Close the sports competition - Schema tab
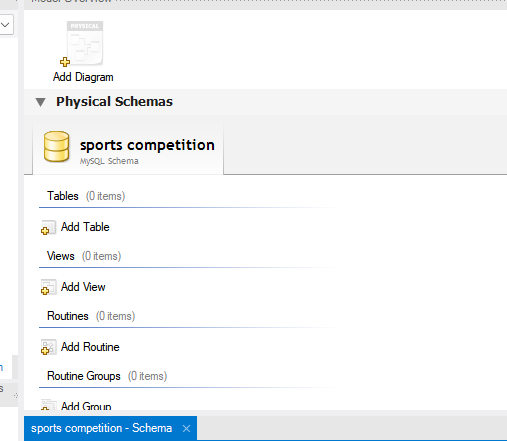This screenshot has height=441, width=507. [x=186, y=428]
